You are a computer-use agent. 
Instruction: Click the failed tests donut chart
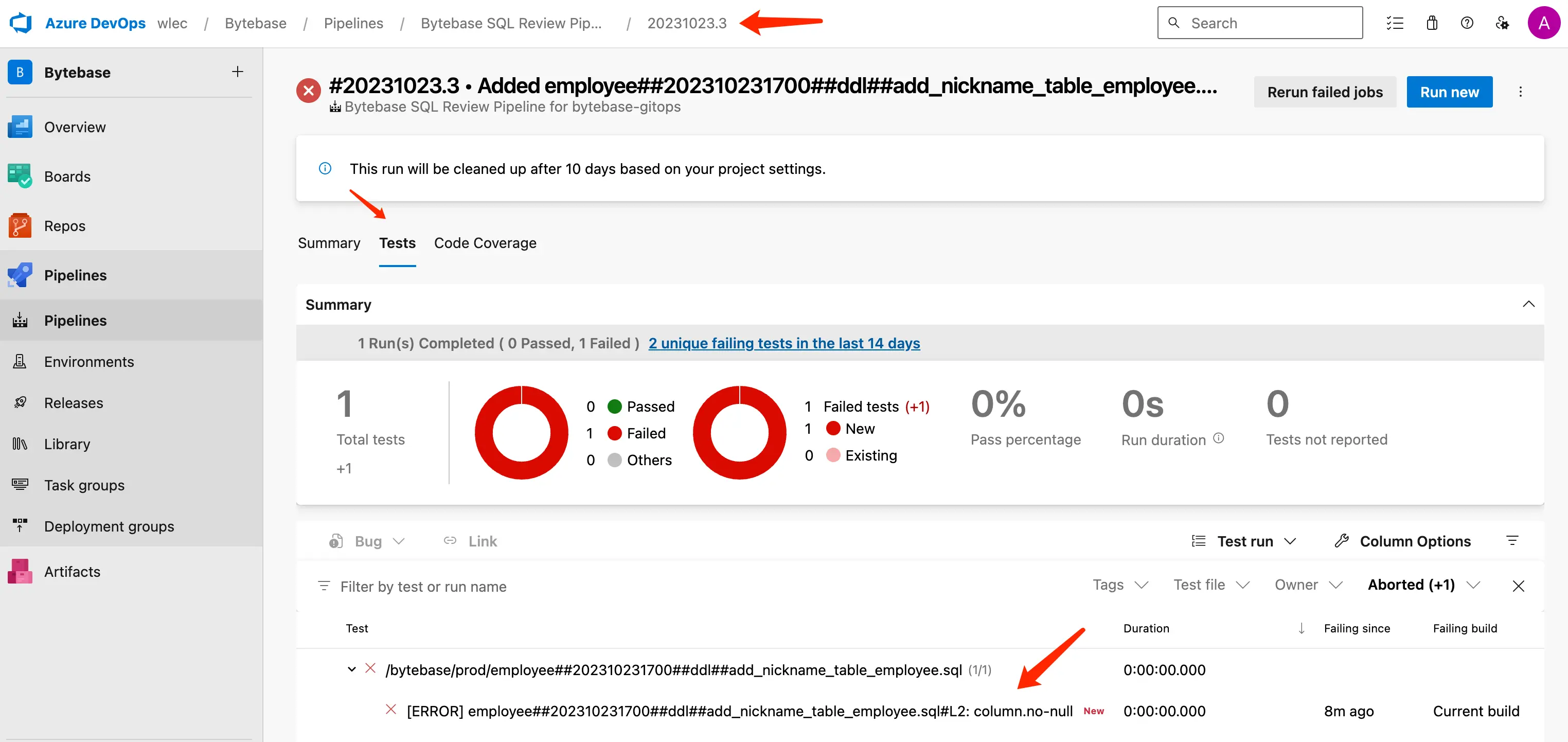[740, 432]
